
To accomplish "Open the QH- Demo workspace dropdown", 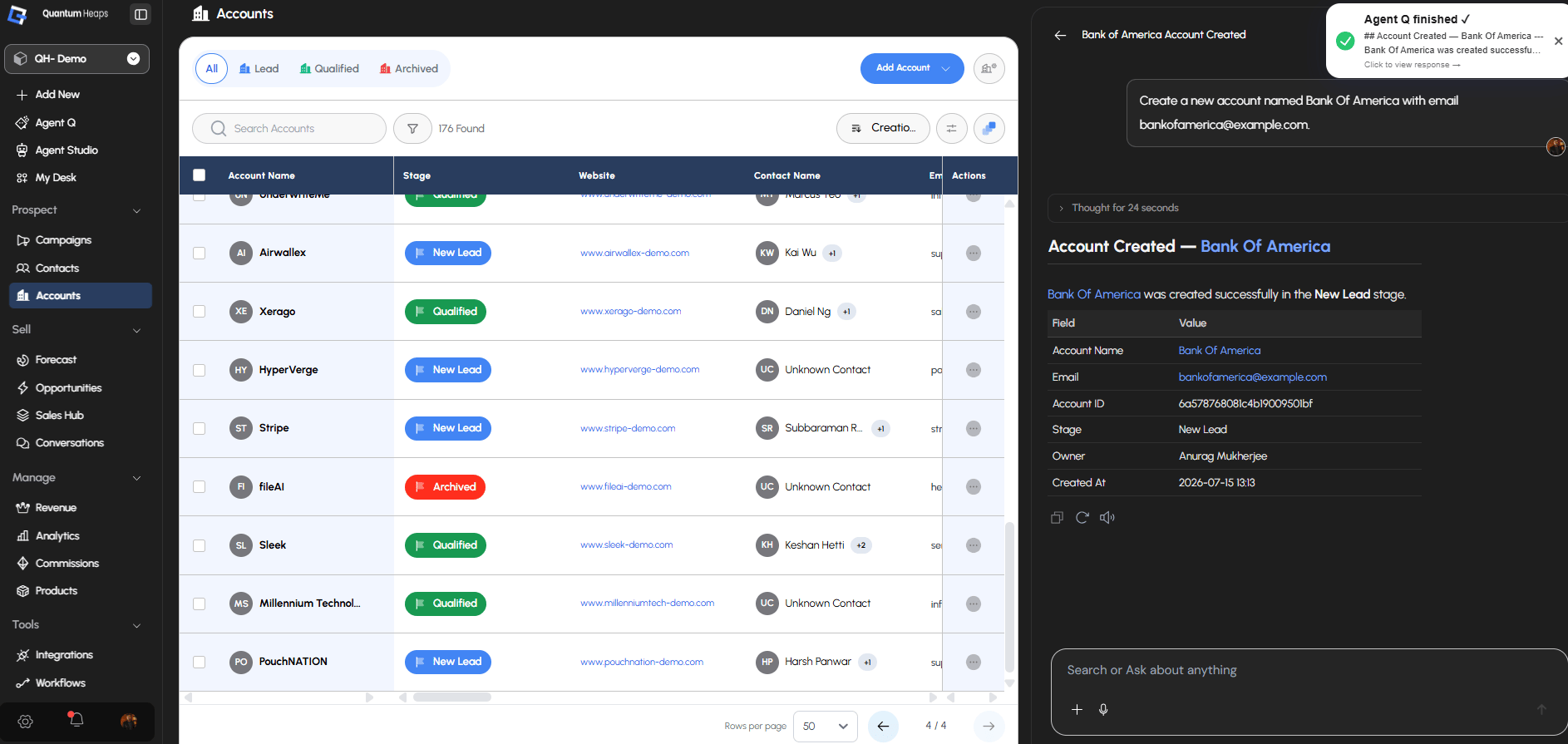I will [x=76, y=59].
